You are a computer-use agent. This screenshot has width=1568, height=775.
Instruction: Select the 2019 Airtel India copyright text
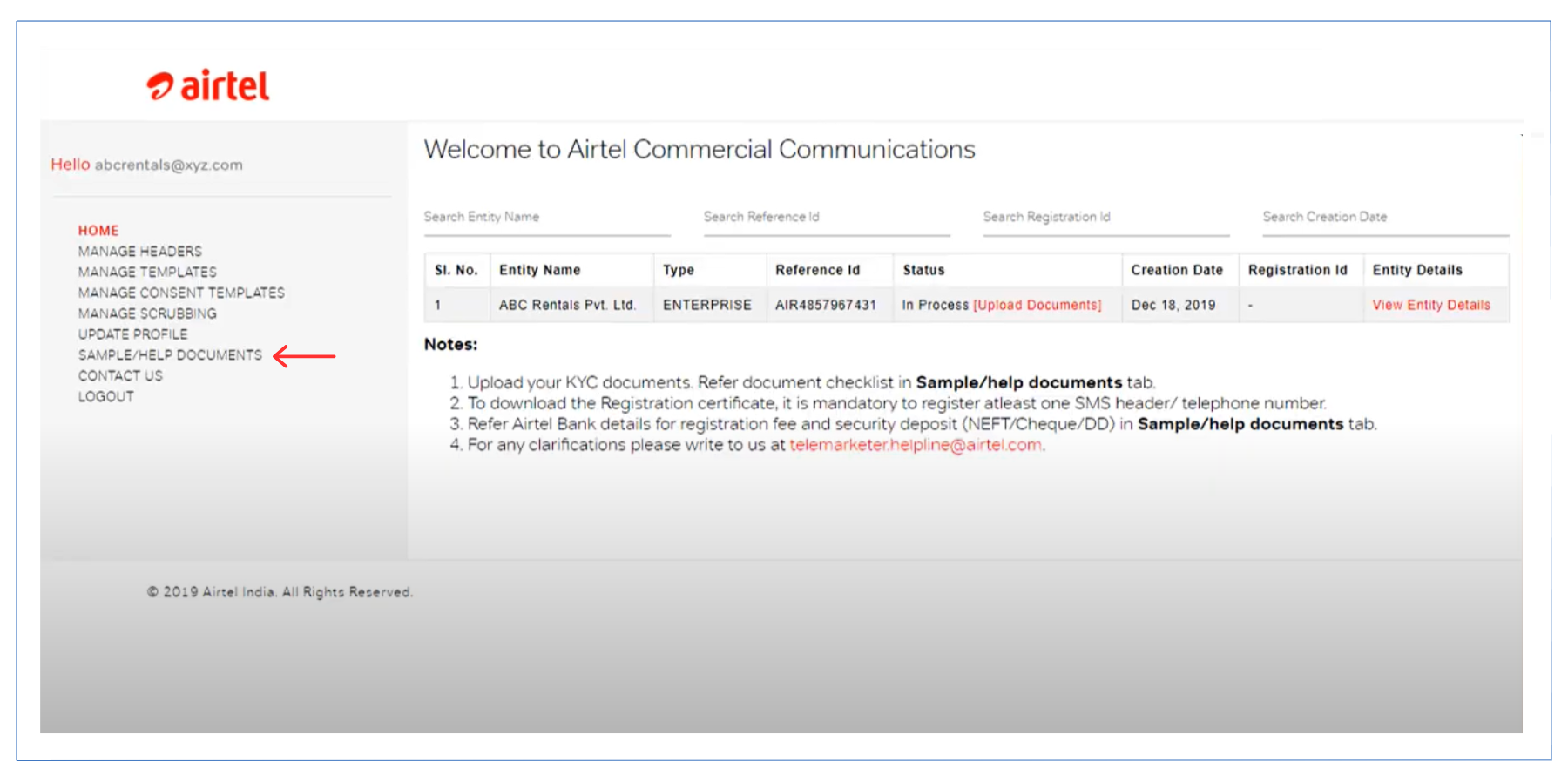click(280, 592)
